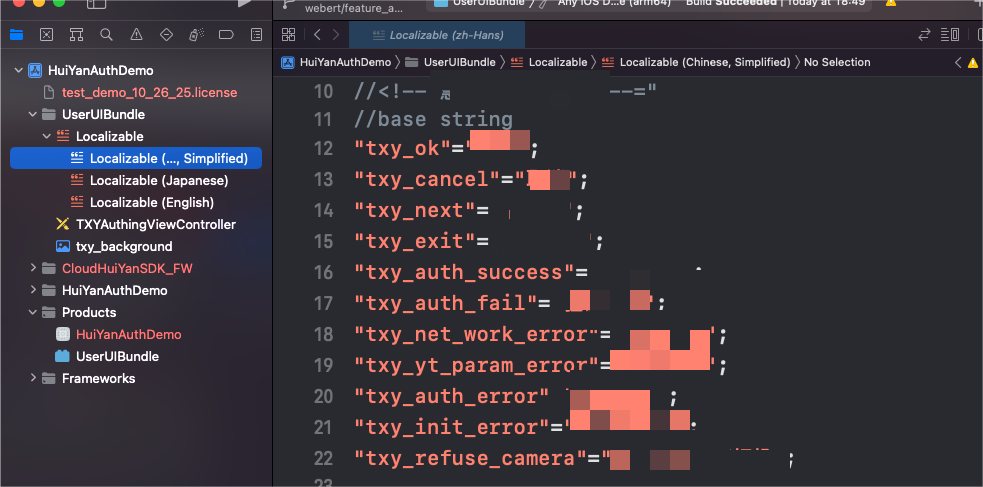This screenshot has height=487, width=983.
Task: Click the "txy_cancel" key text
Action: tap(427, 180)
